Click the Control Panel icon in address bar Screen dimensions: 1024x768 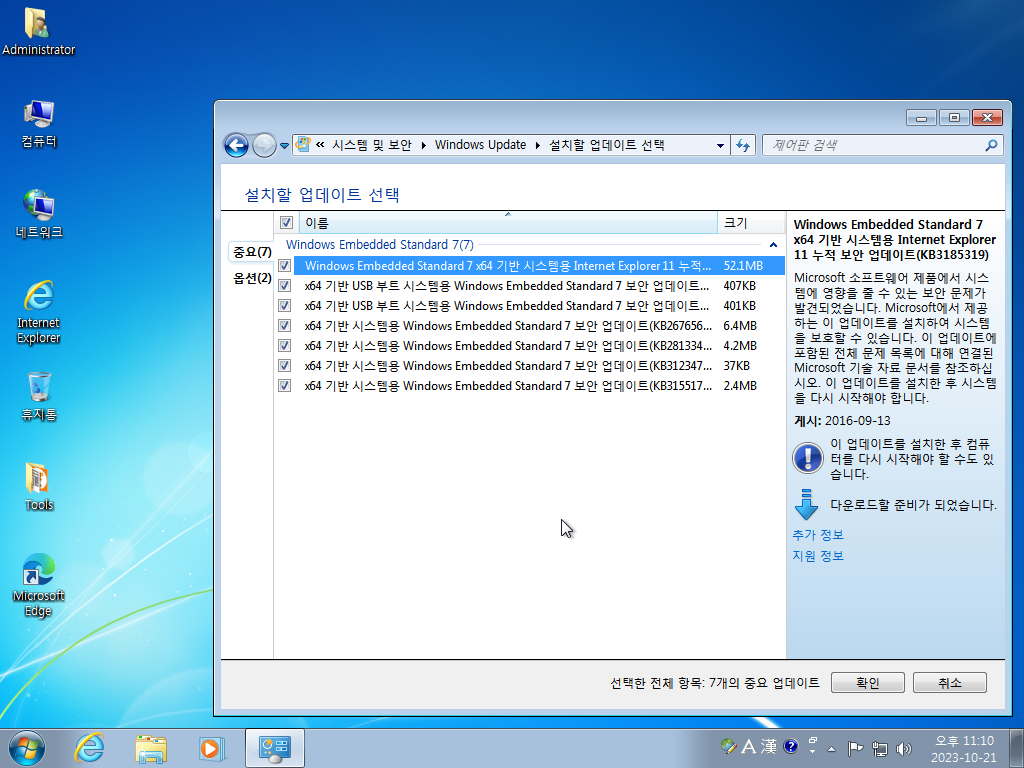point(303,144)
